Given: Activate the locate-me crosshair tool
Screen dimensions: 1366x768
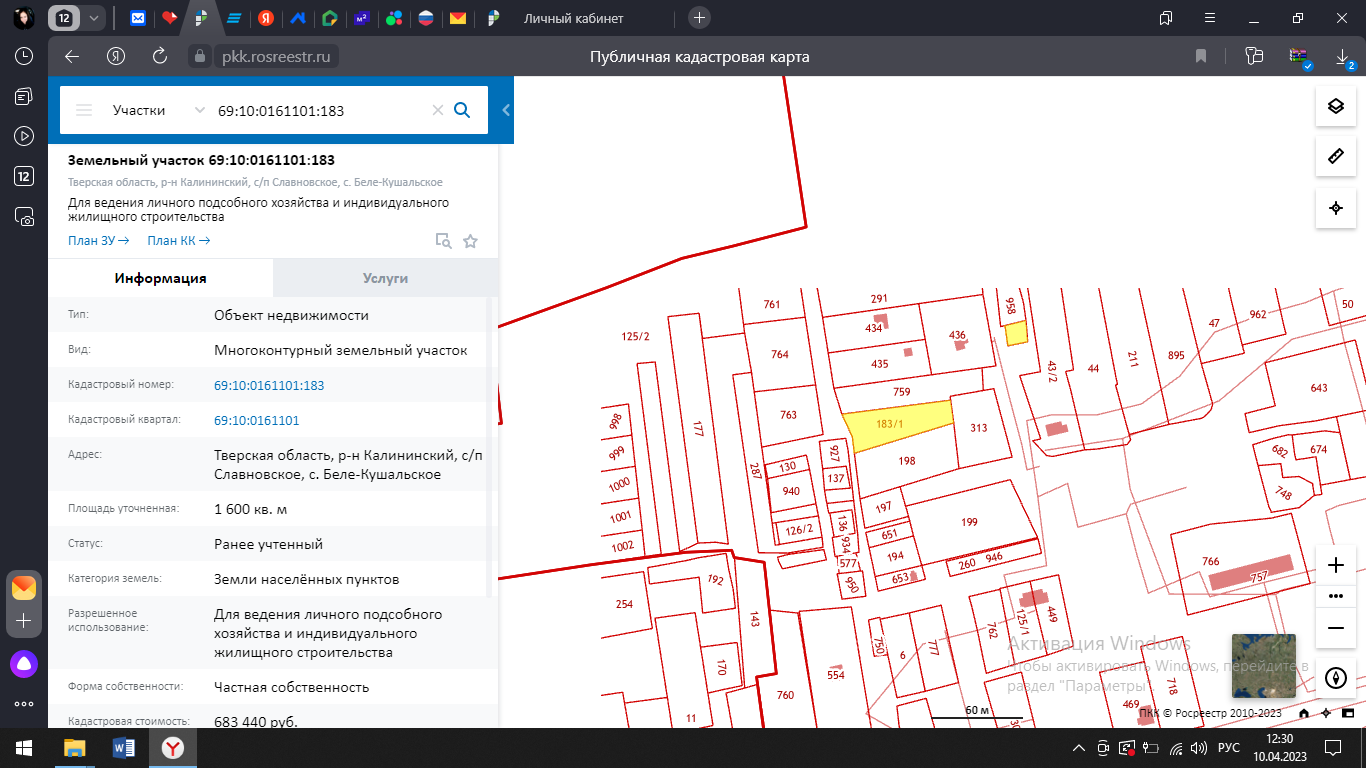Looking at the screenshot, I should (1335, 208).
